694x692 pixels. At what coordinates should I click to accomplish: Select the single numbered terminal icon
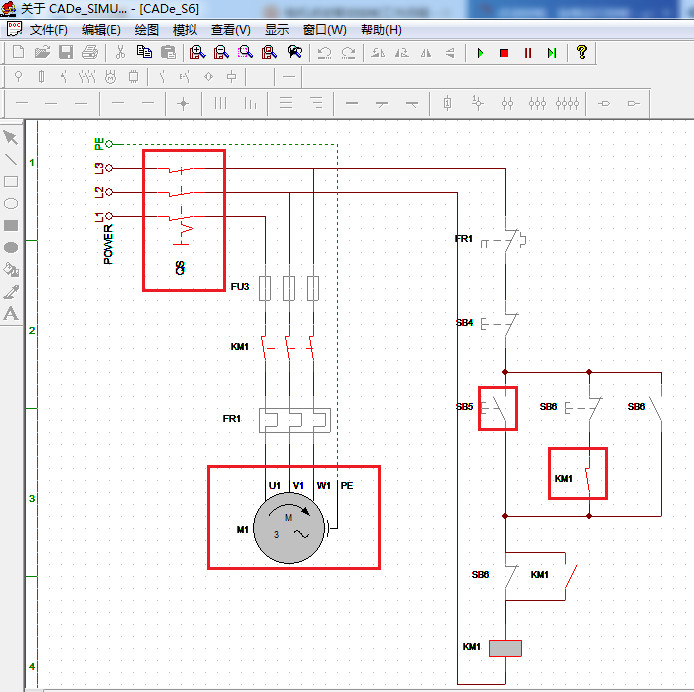[447, 104]
